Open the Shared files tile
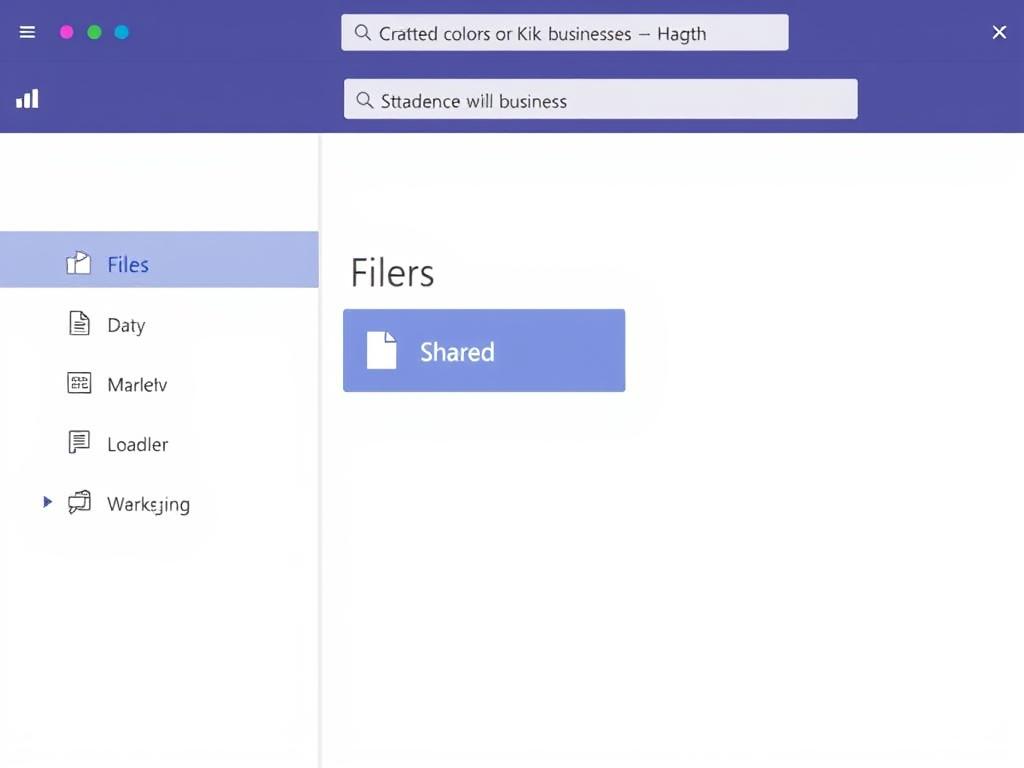 click(484, 351)
